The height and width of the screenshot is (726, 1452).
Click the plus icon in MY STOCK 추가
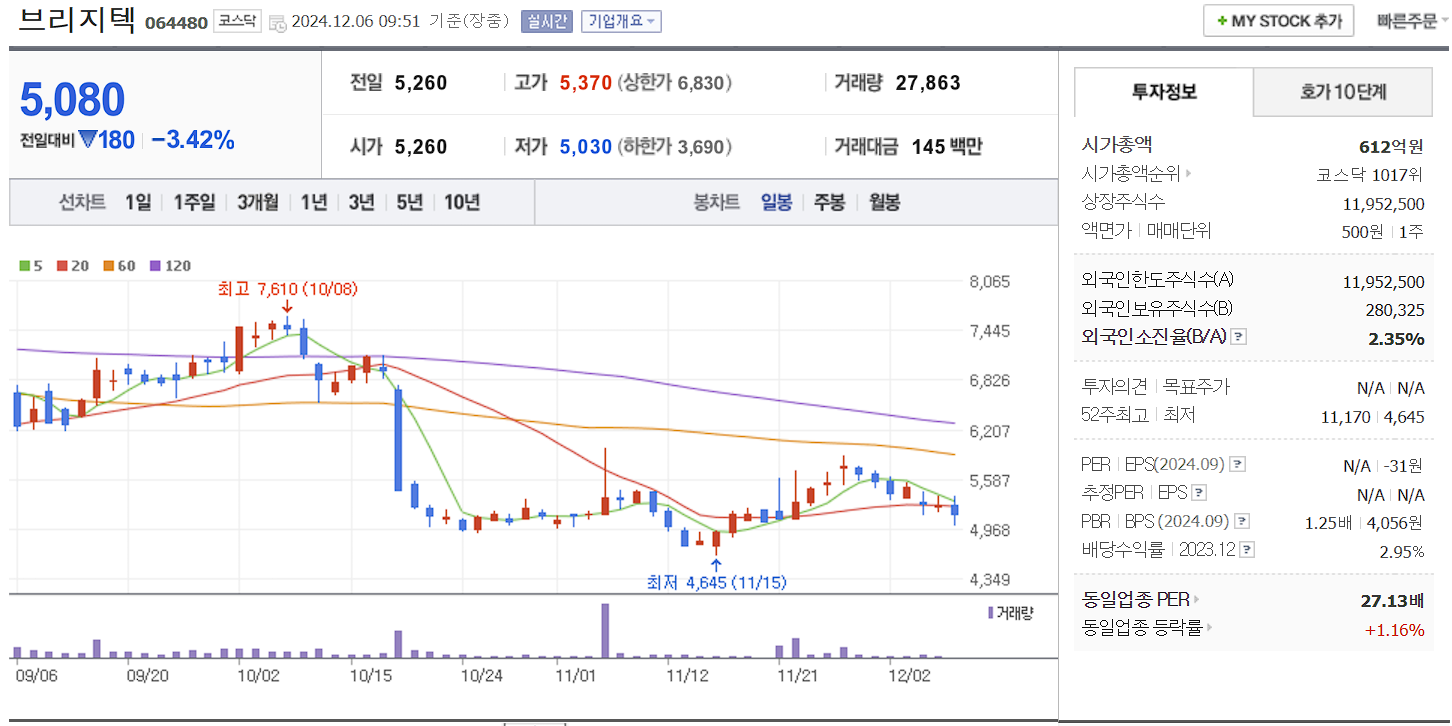(x=1221, y=20)
